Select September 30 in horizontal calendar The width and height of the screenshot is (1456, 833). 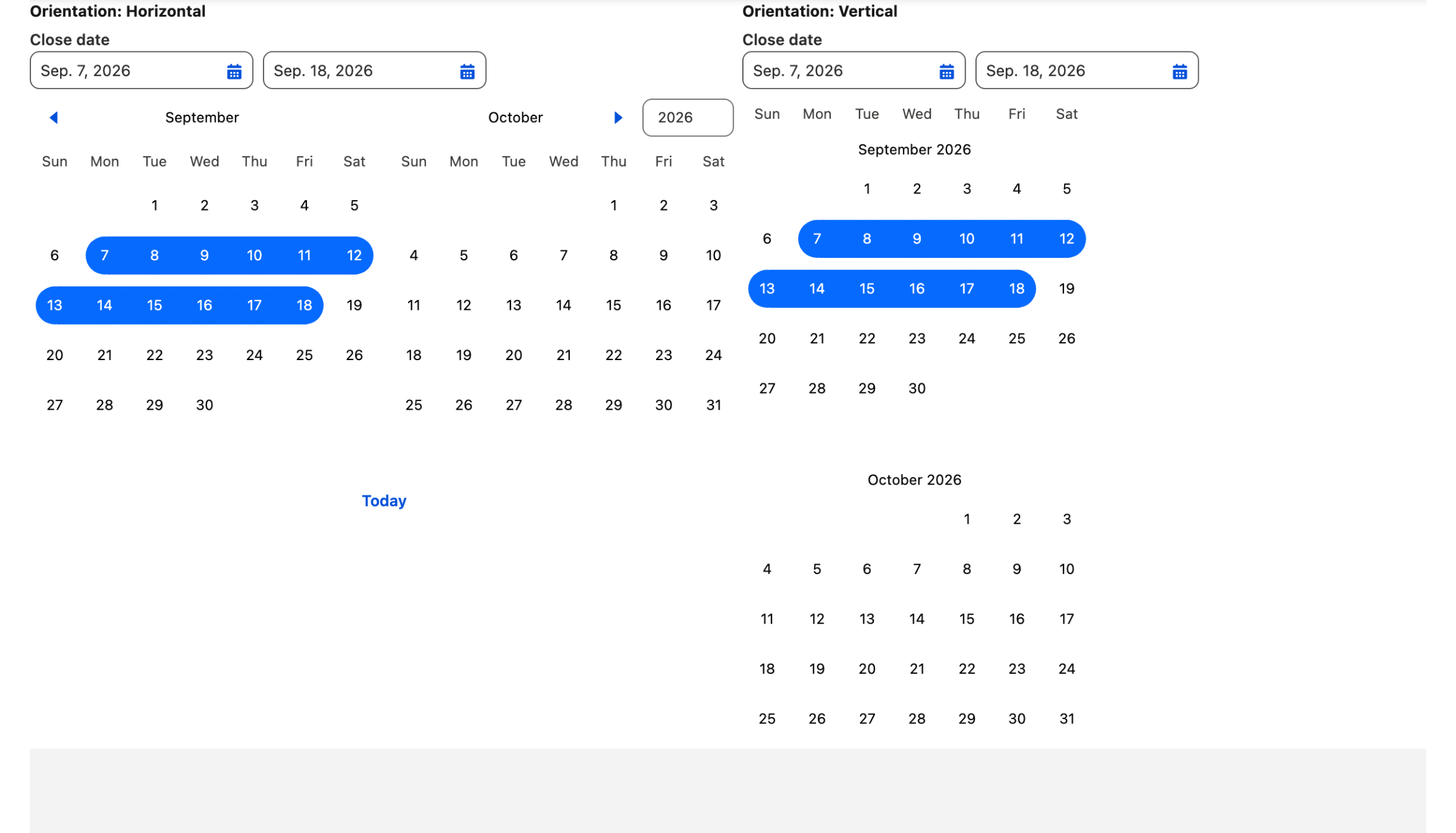click(205, 405)
